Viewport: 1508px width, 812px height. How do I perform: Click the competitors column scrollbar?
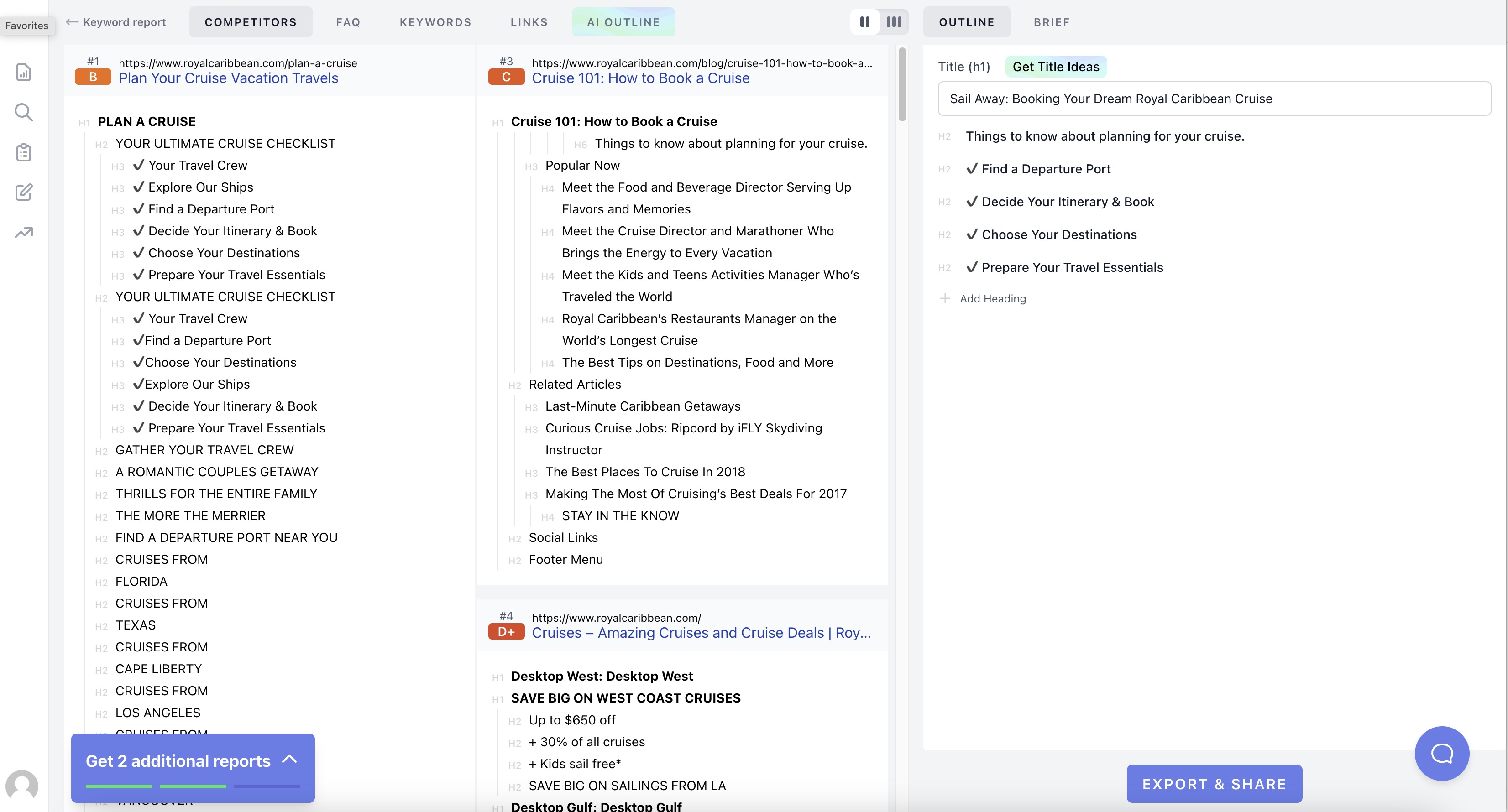click(x=902, y=84)
